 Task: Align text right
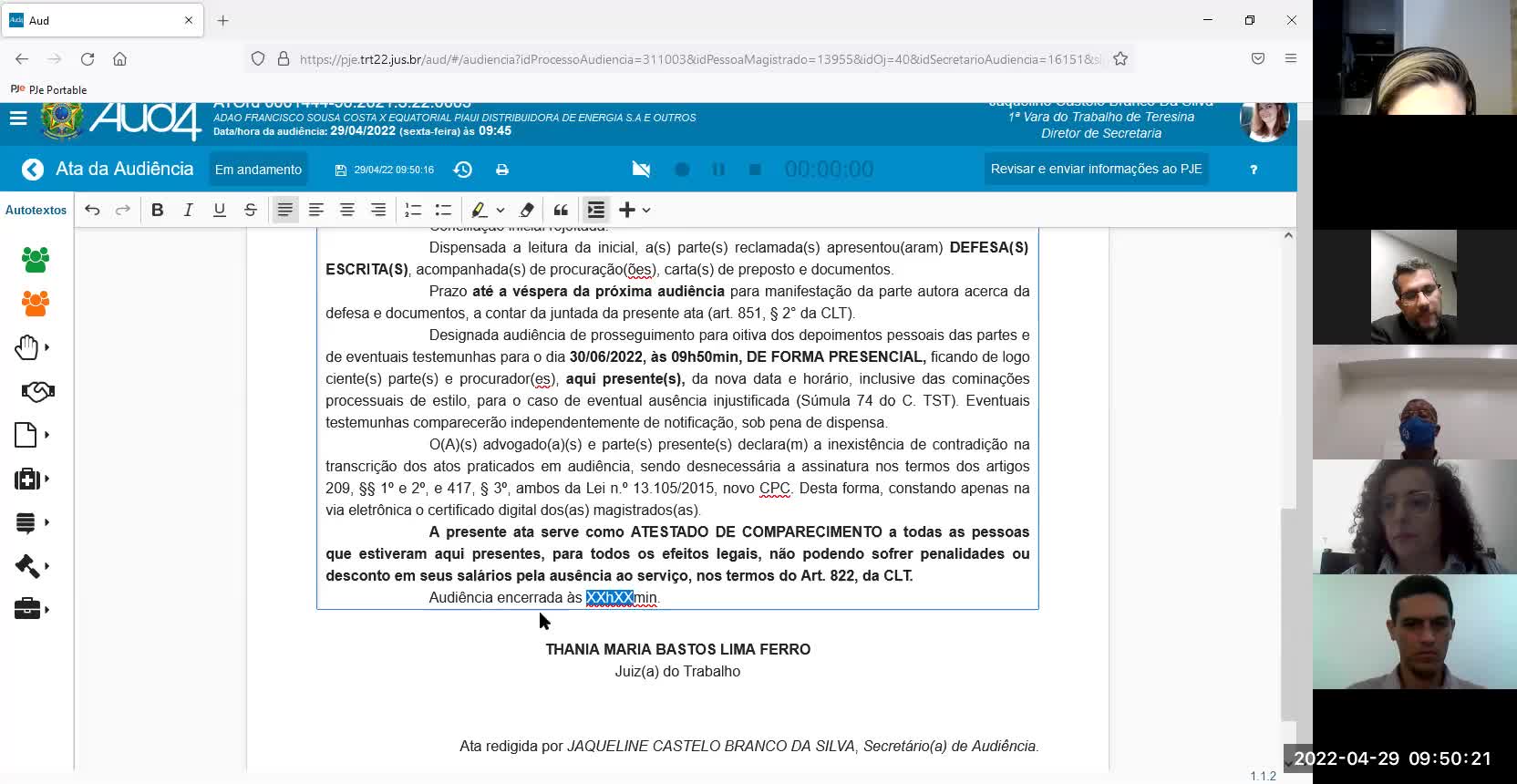[x=378, y=210]
